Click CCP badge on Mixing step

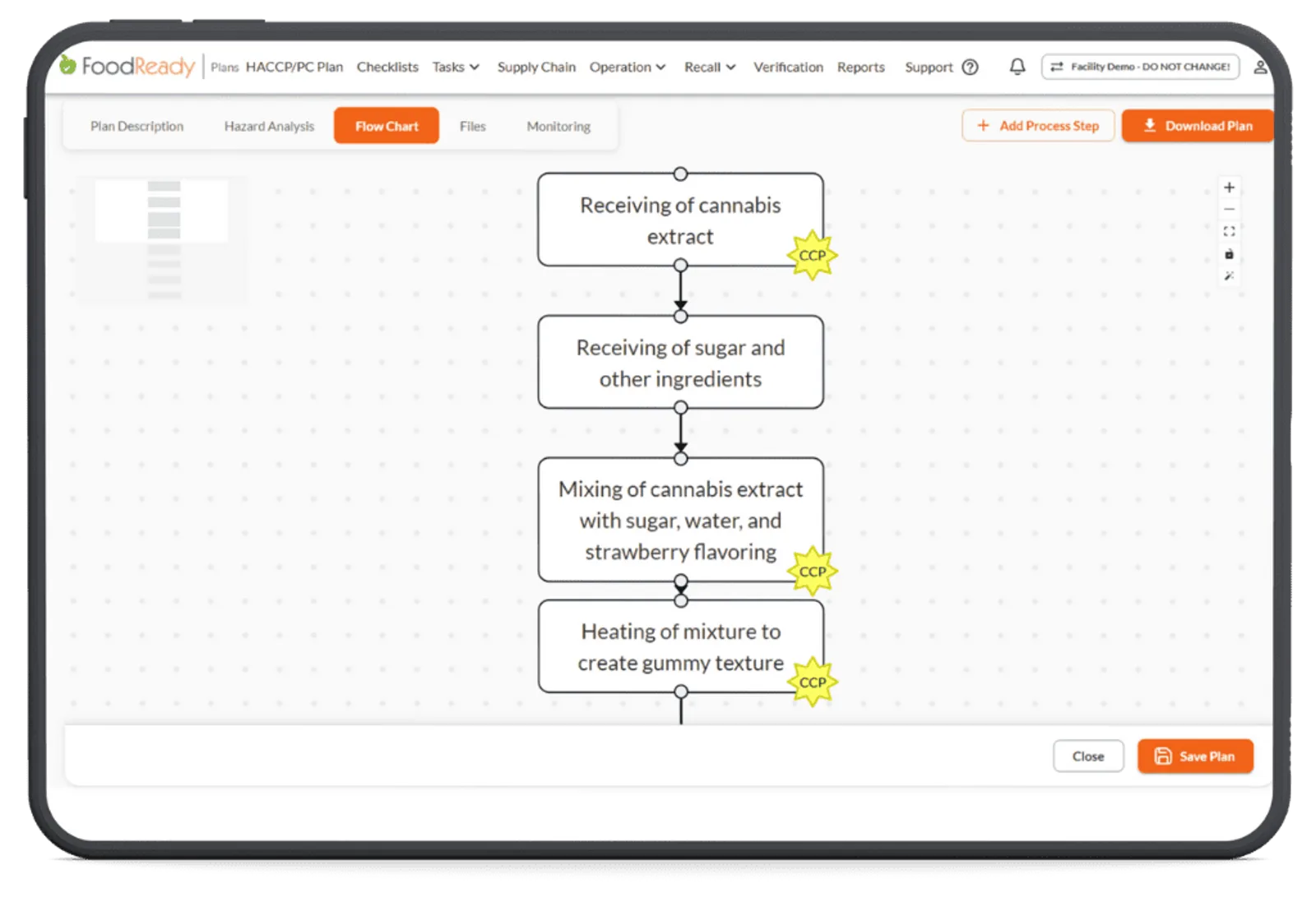click(x=812, y=571)
